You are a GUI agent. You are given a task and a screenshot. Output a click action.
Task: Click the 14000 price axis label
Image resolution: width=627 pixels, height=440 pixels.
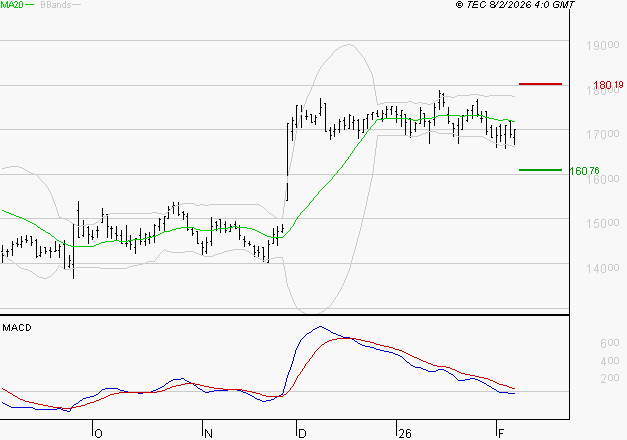point(603,268)
